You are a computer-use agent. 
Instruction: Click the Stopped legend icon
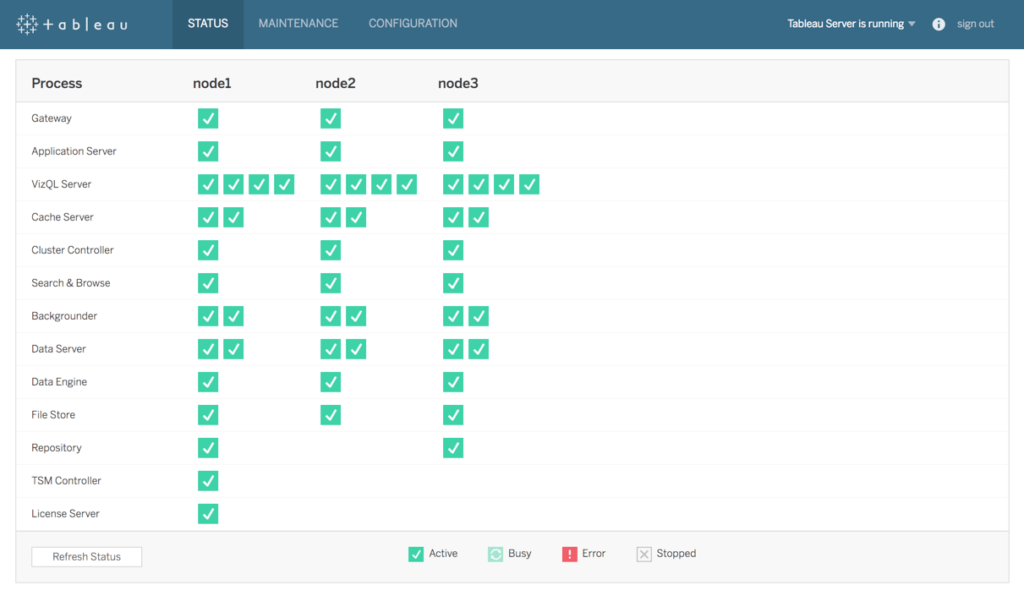pyautogui.click(x=644, y=554)
